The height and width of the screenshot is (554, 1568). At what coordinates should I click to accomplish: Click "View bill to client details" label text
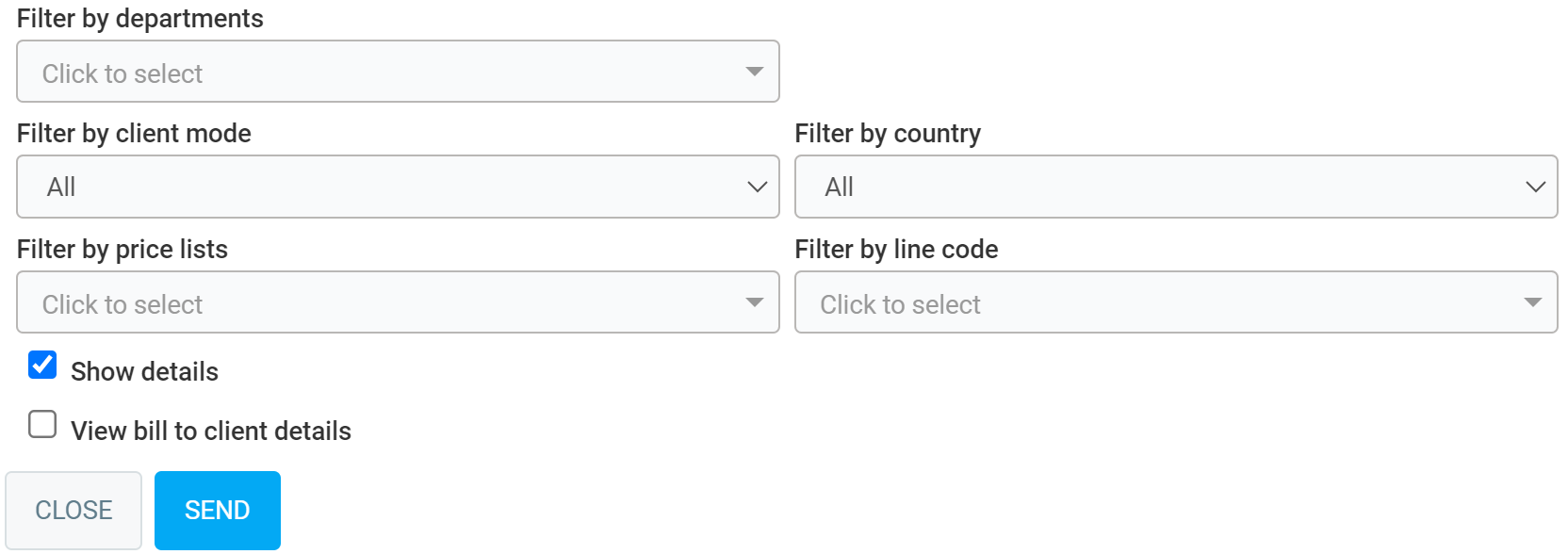click(x=211, y=432)
